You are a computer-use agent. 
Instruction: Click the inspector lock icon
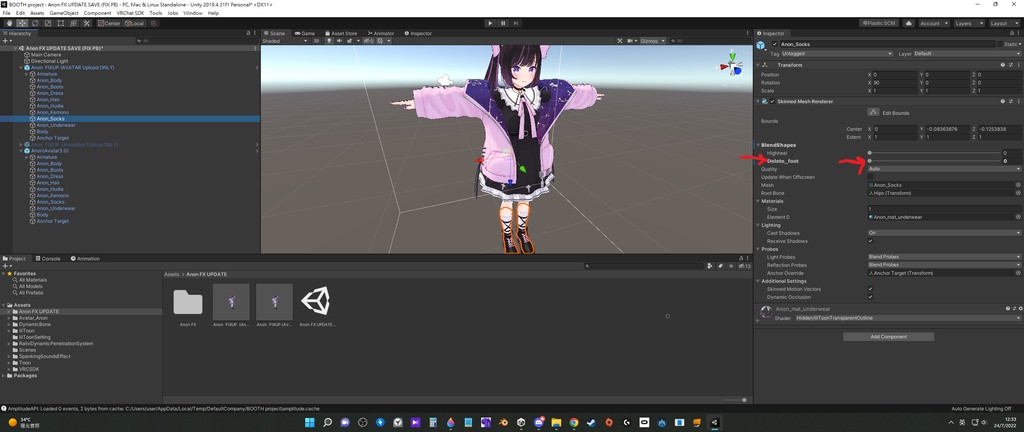[x=1010, y=33]
